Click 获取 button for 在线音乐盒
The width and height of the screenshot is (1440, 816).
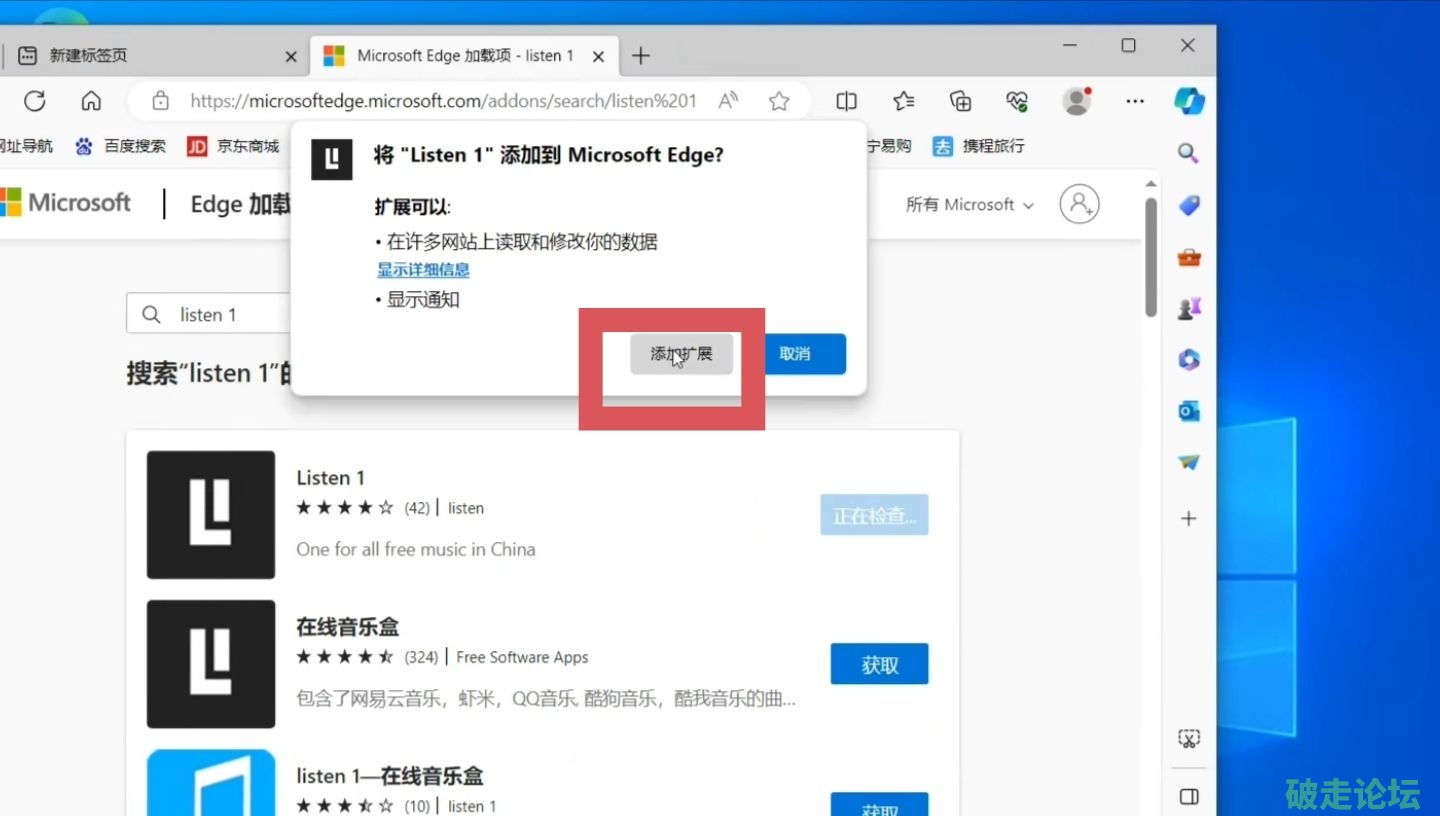(879, 665)
